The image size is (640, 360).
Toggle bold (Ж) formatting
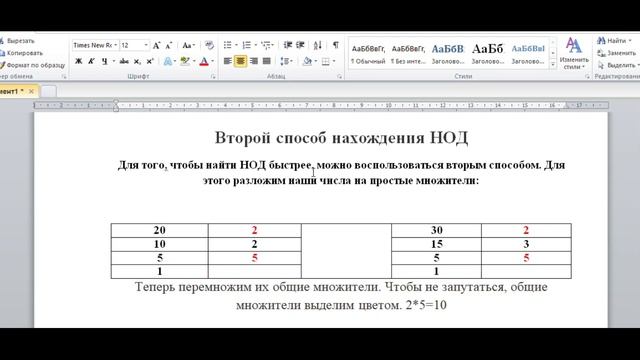point(79,61)
